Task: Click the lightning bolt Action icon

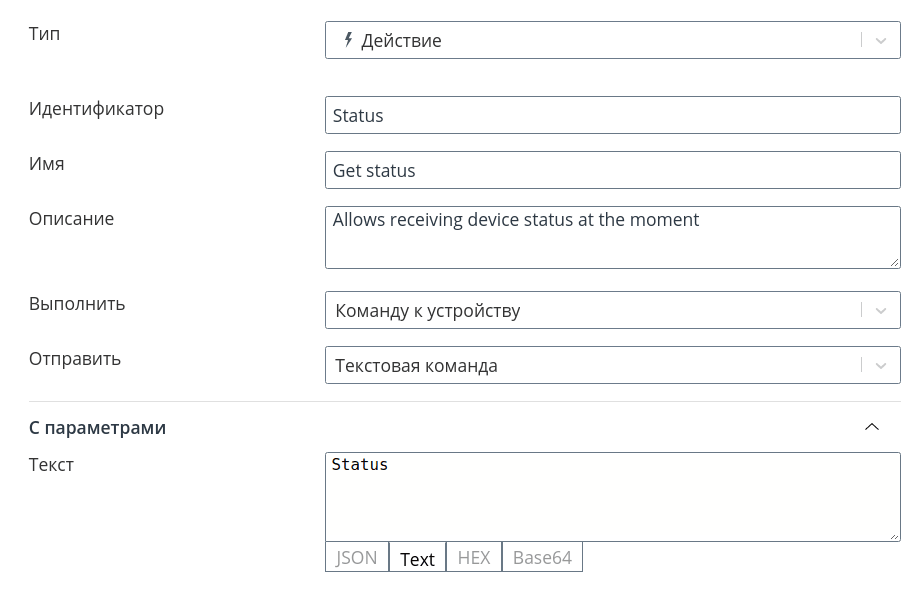Action: [x=348, y=40]
